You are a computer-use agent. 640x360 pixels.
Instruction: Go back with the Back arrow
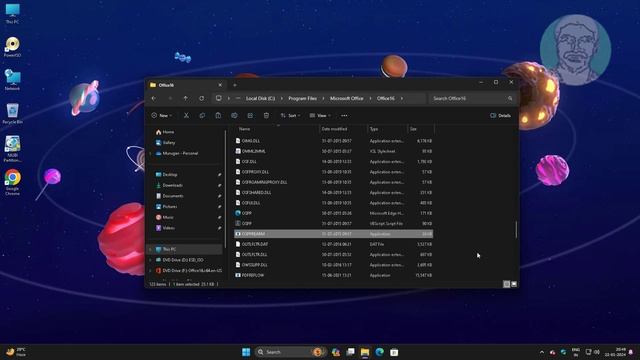pos(154,98)
